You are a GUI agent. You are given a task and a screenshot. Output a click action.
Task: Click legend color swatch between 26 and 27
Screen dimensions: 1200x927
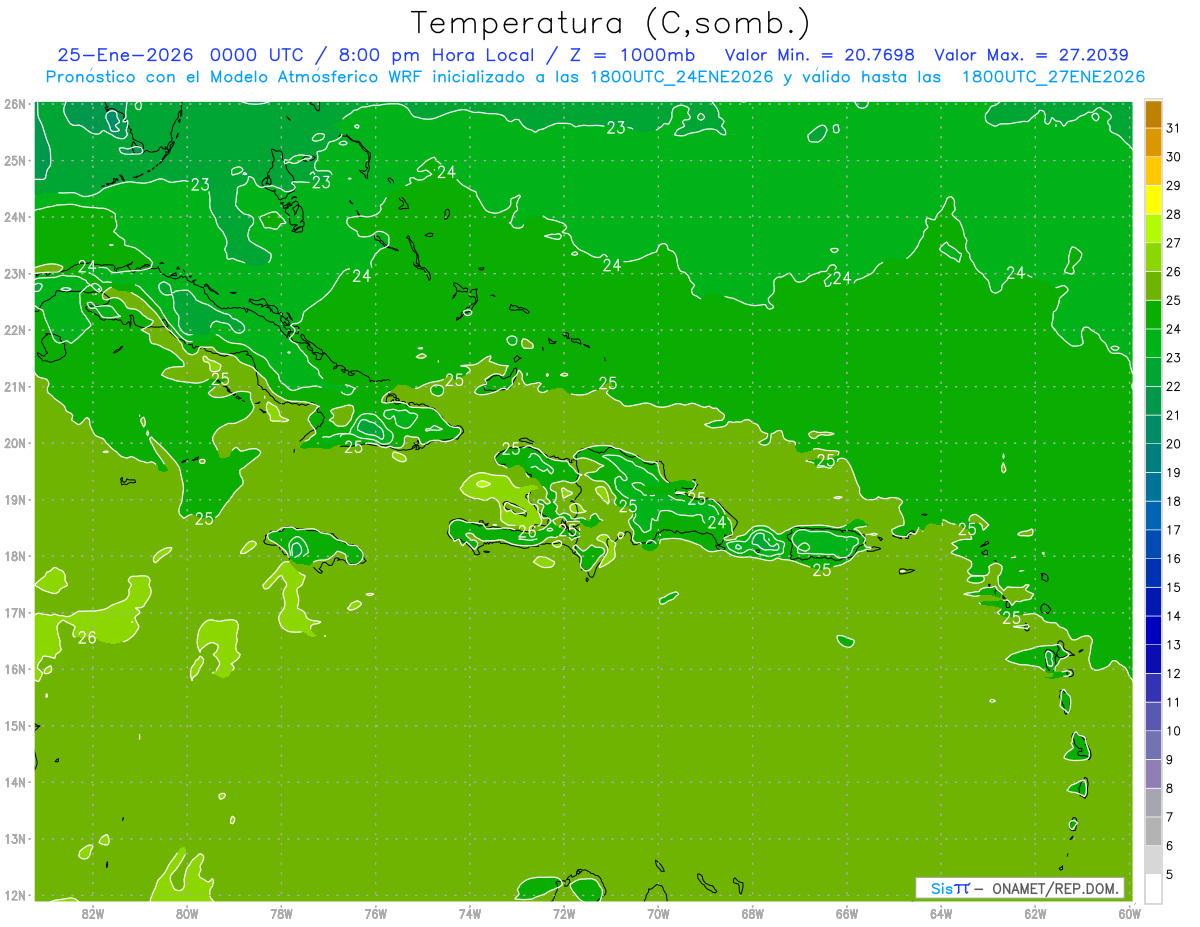point(1153,257)
